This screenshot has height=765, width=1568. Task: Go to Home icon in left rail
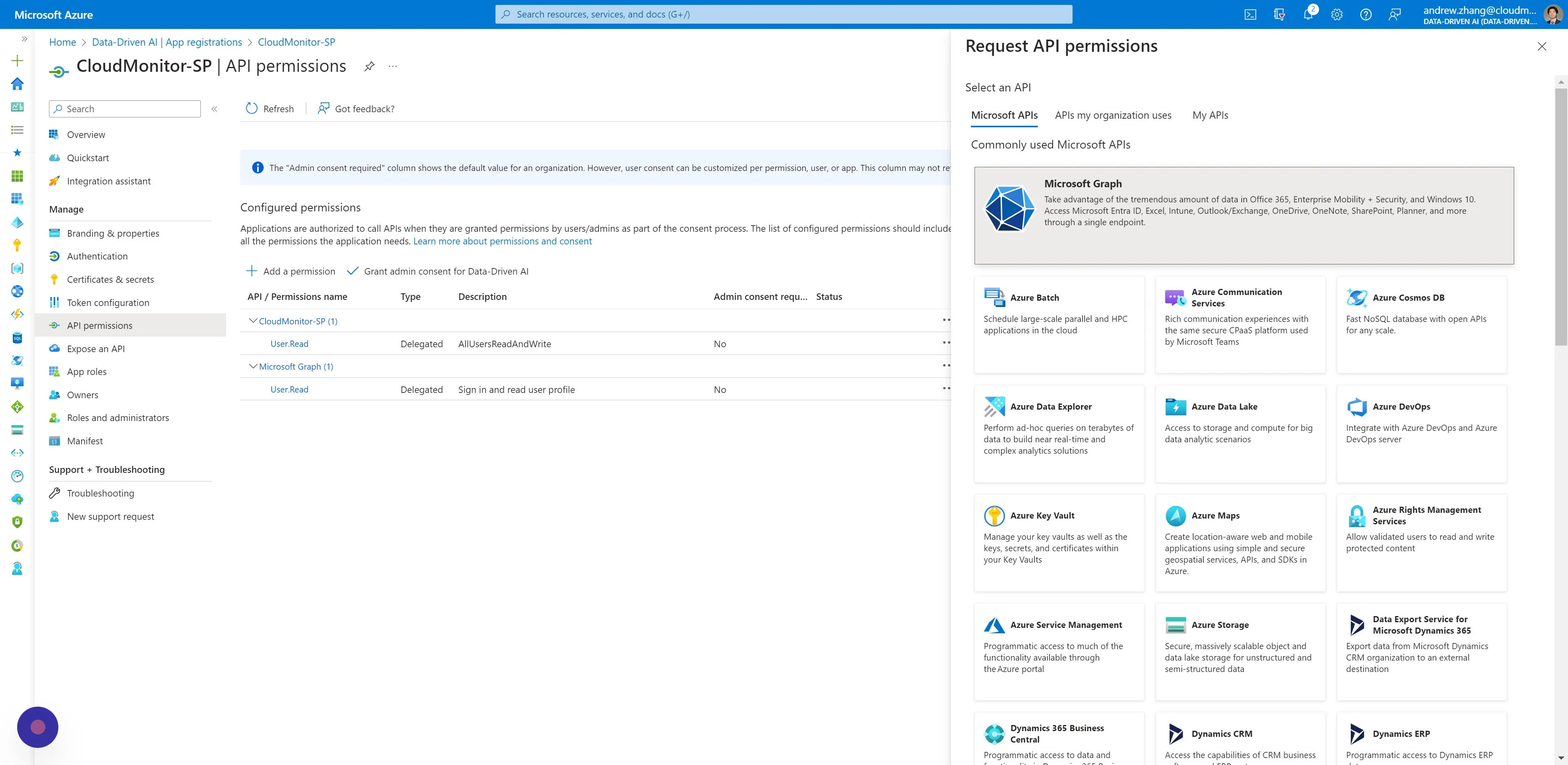click(x=18, y=83)
